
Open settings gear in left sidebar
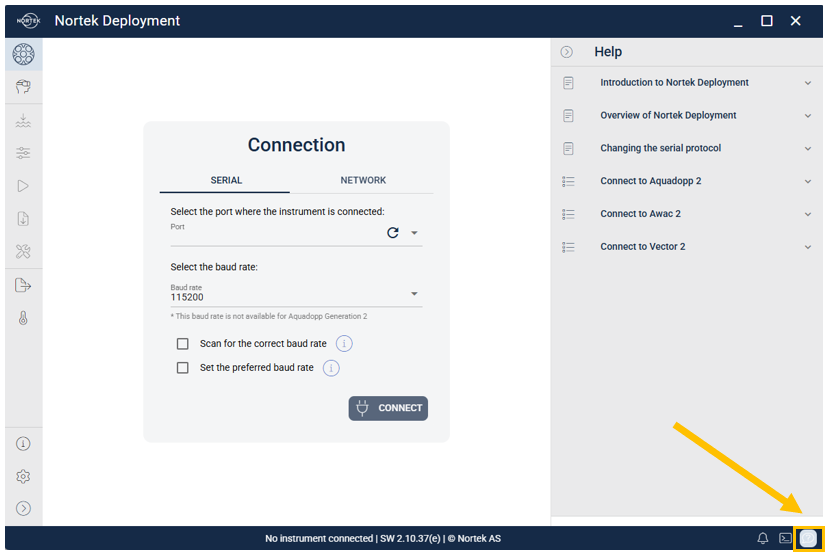tap(23, 476)
